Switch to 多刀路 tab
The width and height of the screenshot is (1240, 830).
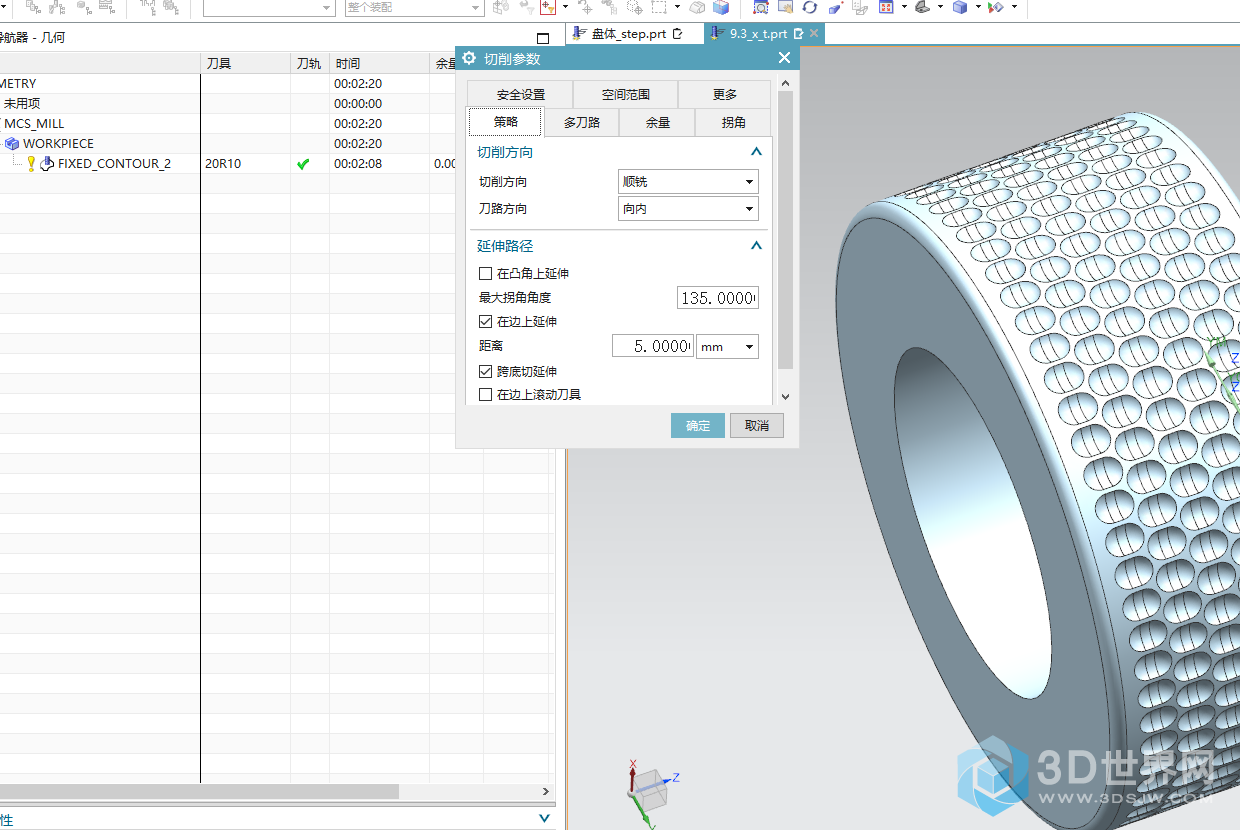581,123
